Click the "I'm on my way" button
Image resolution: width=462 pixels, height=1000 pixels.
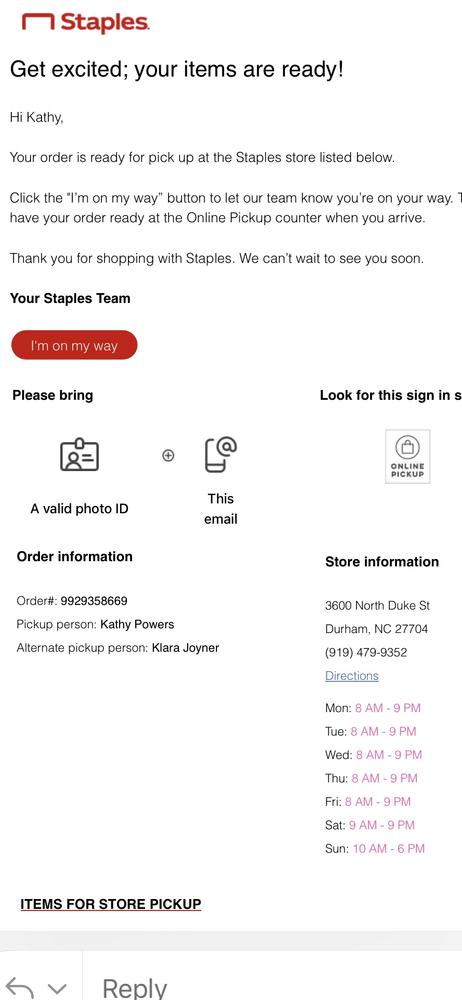click(x=74, y=345)
